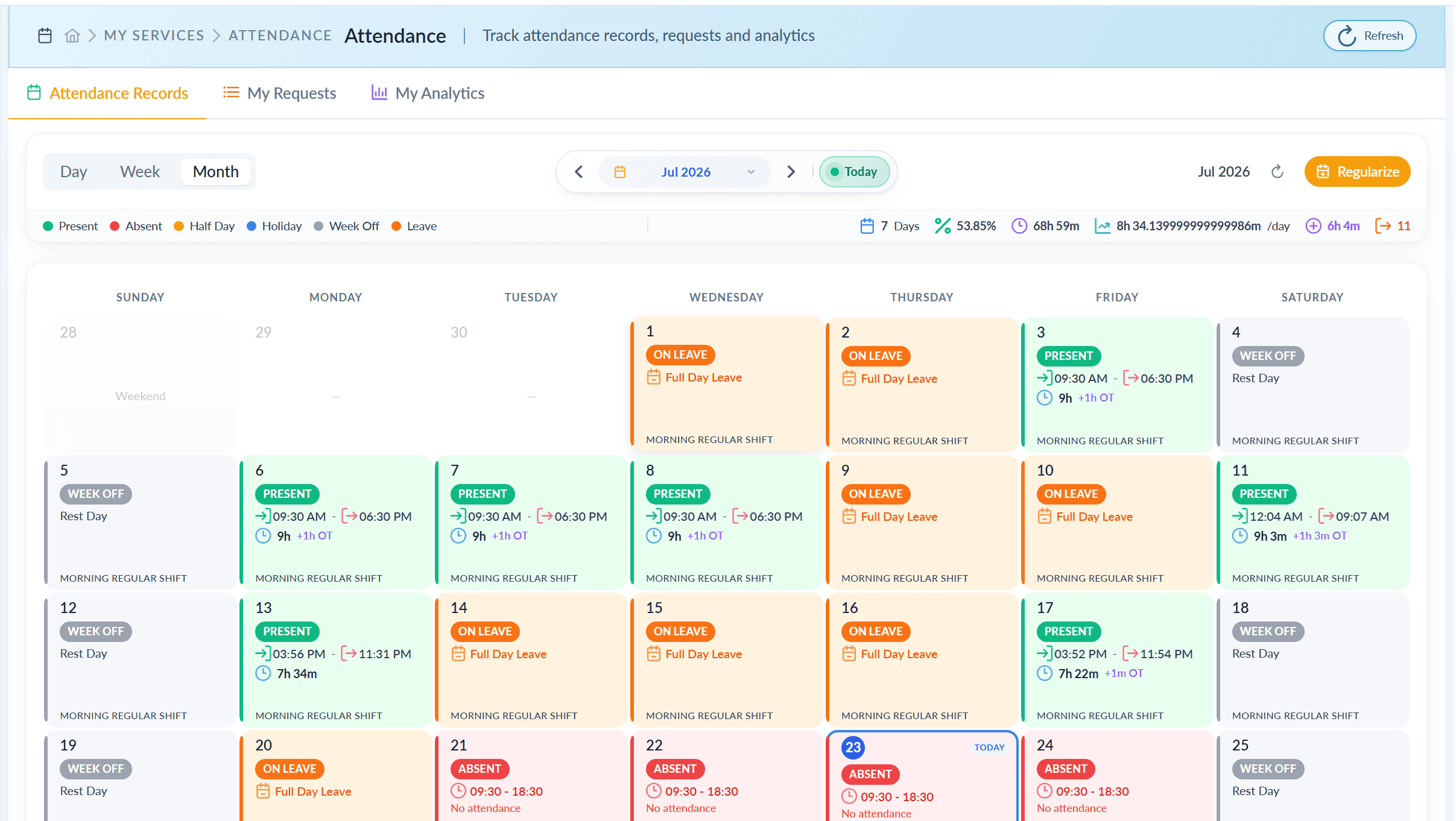Viewport: 1456px width, 821px height.
Task: Click the Regularize button
Action: 1357,172
